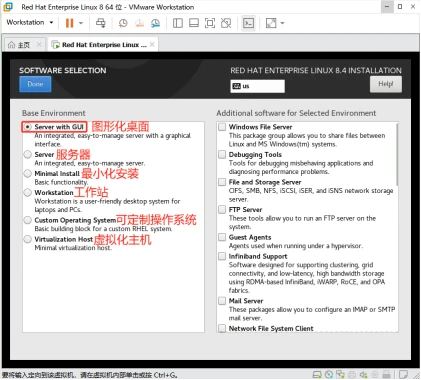Open snapshot manager via the blue clock icon
421x380 pixels.
click(155, 23)
